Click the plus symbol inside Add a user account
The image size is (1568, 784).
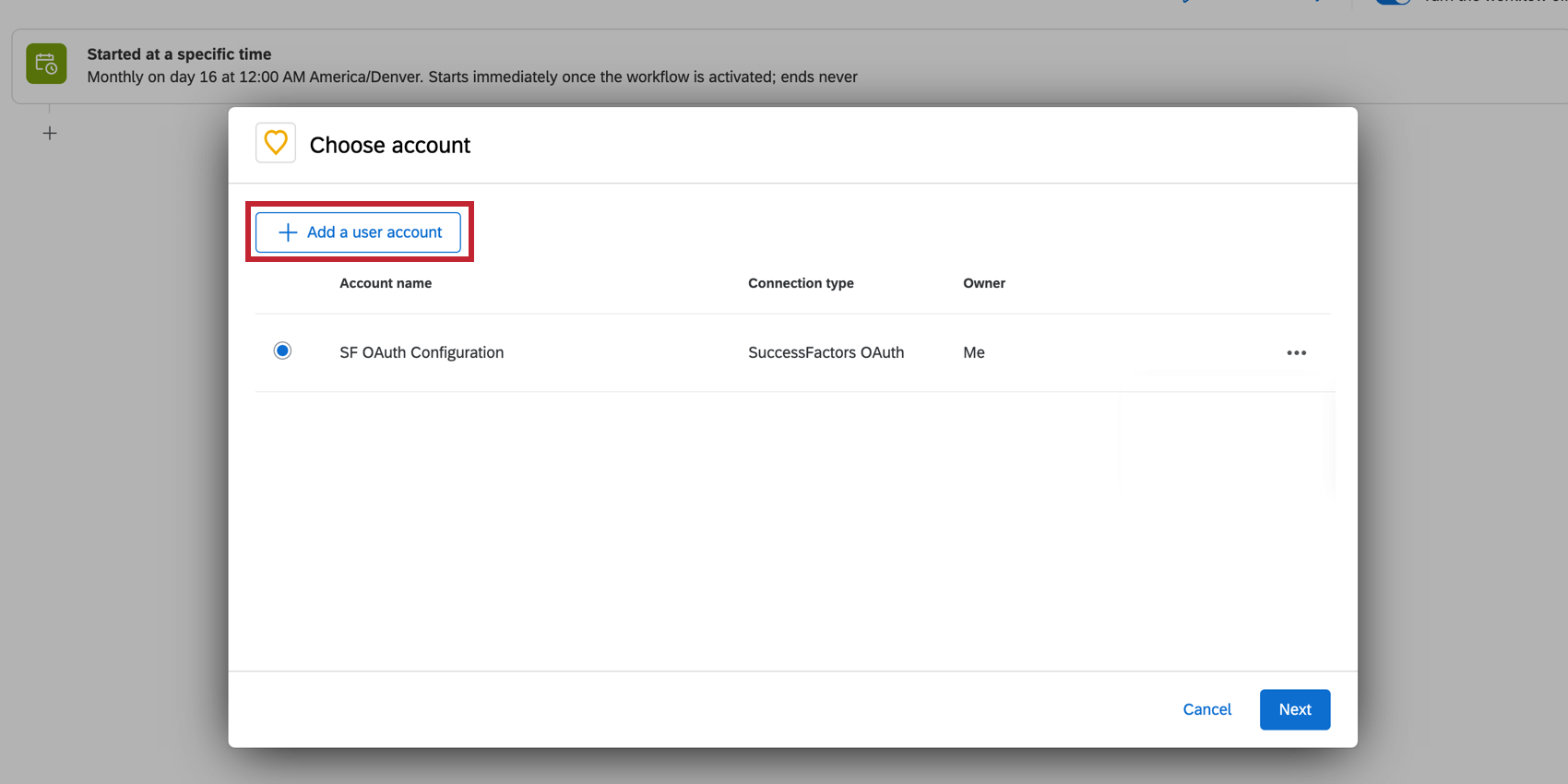coord(288,232)
